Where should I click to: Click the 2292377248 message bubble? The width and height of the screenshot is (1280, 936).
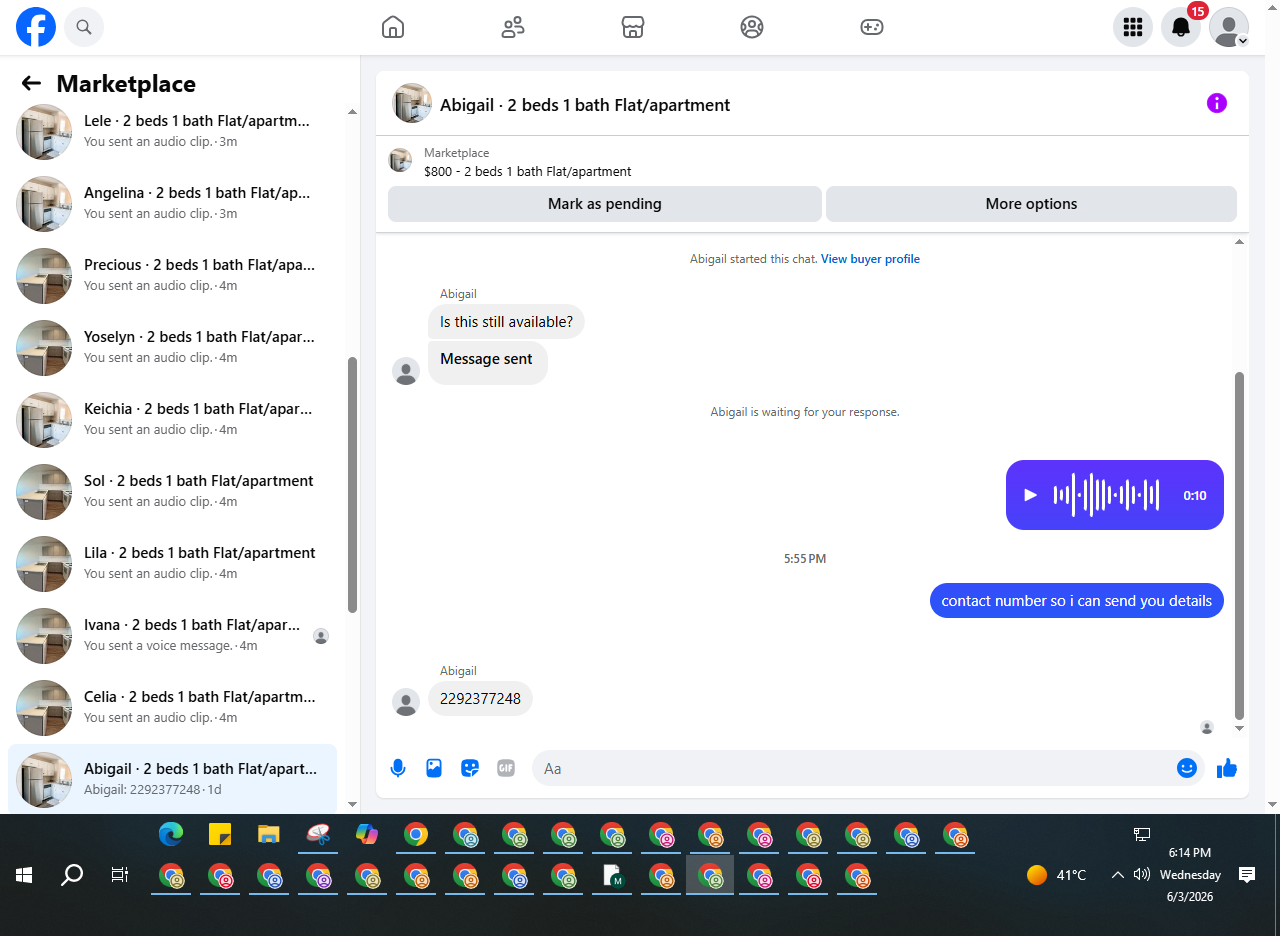pos(480,699)
